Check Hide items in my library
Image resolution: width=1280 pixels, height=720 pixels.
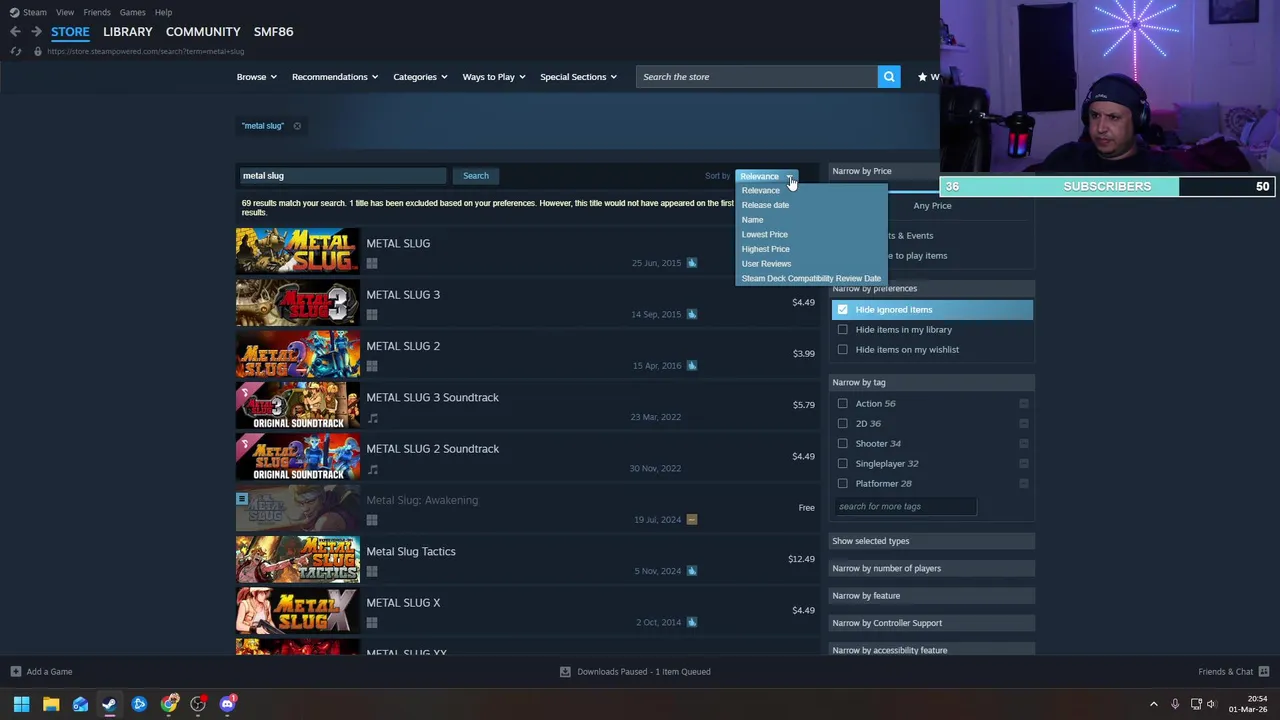coord(842,330)
